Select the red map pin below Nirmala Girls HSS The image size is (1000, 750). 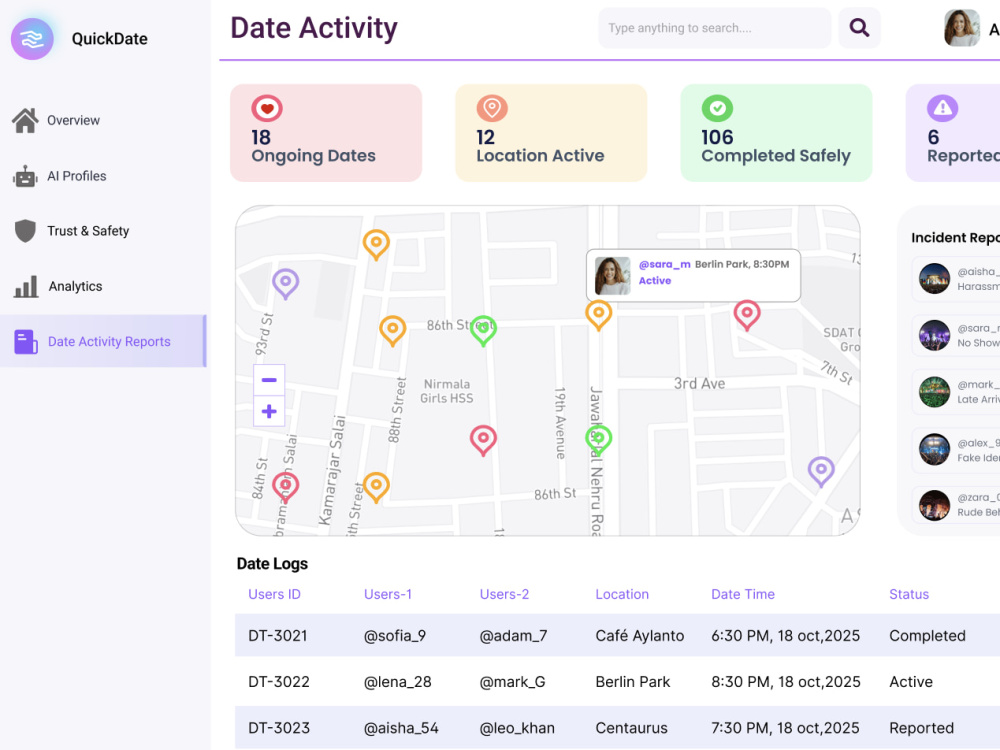(483, 440)
